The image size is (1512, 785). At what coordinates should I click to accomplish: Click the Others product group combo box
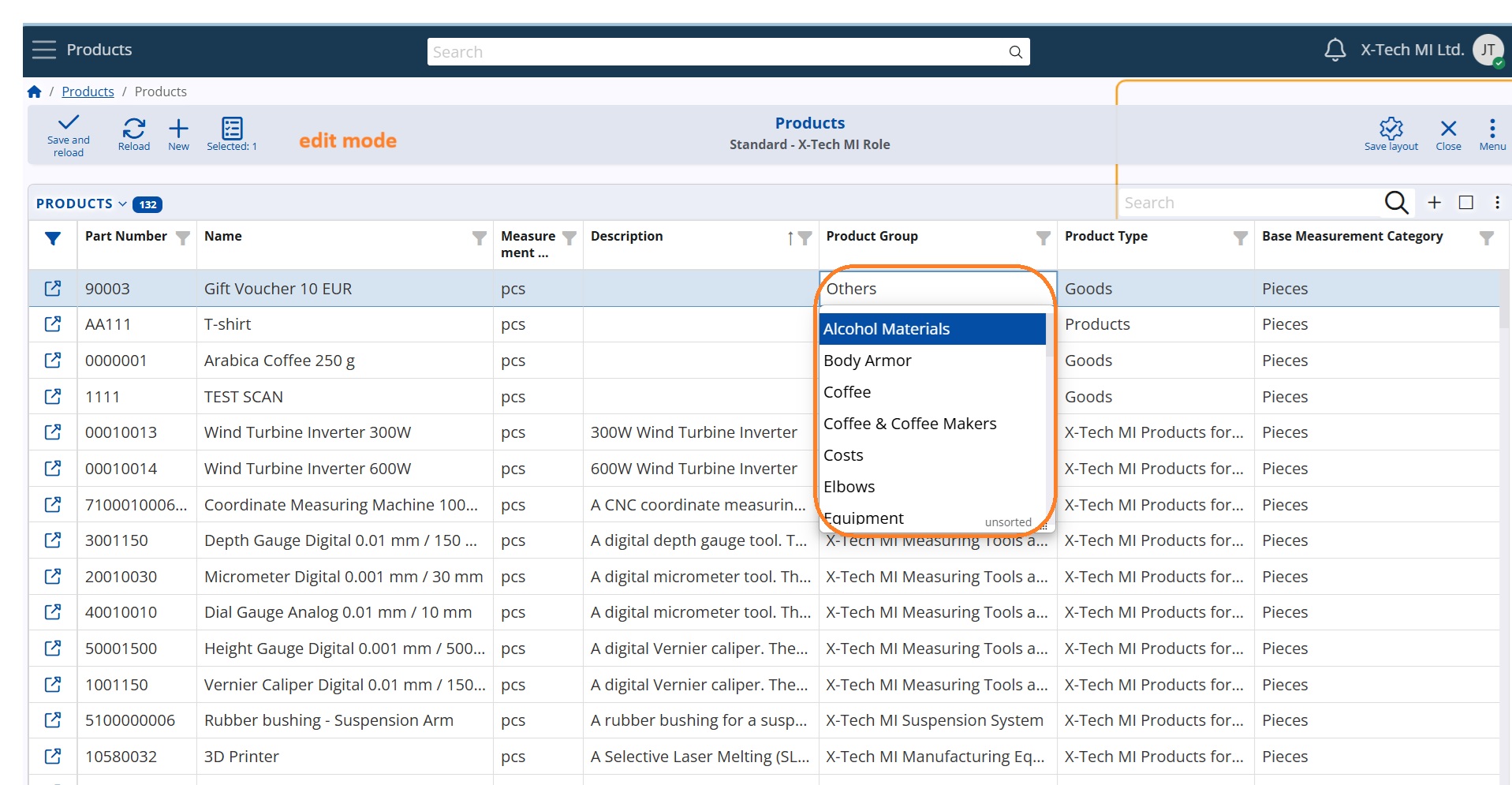937,289
